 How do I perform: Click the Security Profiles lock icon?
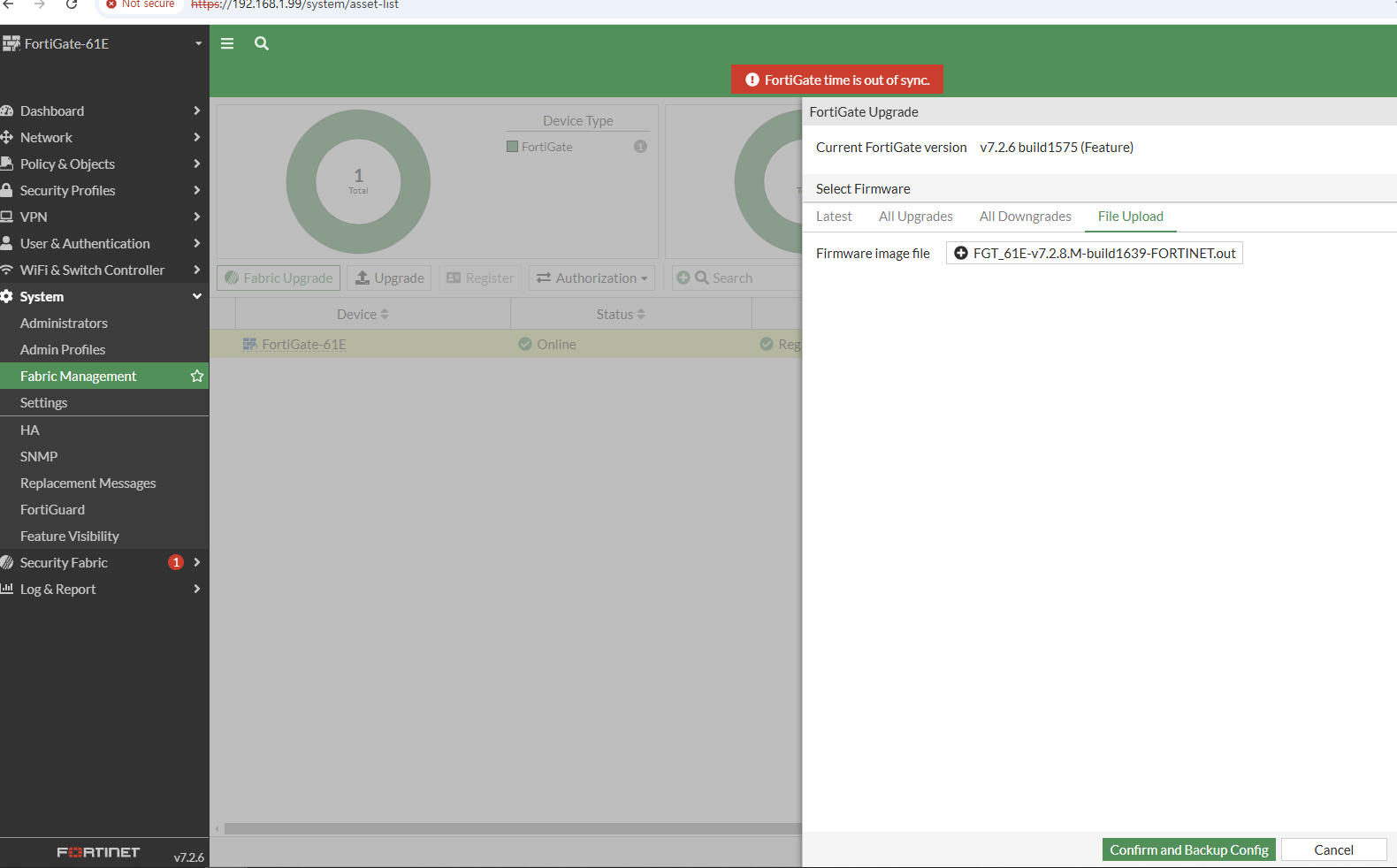[x=7, y=190]
